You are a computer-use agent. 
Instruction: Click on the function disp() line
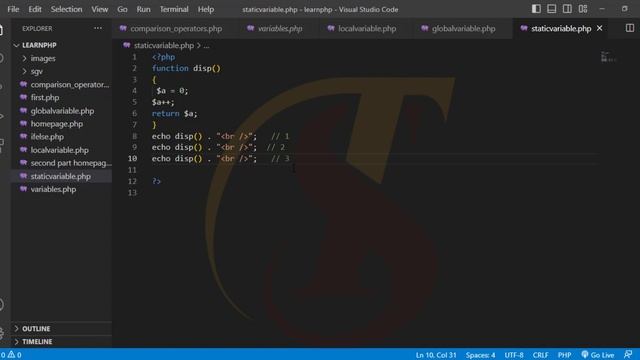(186, 68)
